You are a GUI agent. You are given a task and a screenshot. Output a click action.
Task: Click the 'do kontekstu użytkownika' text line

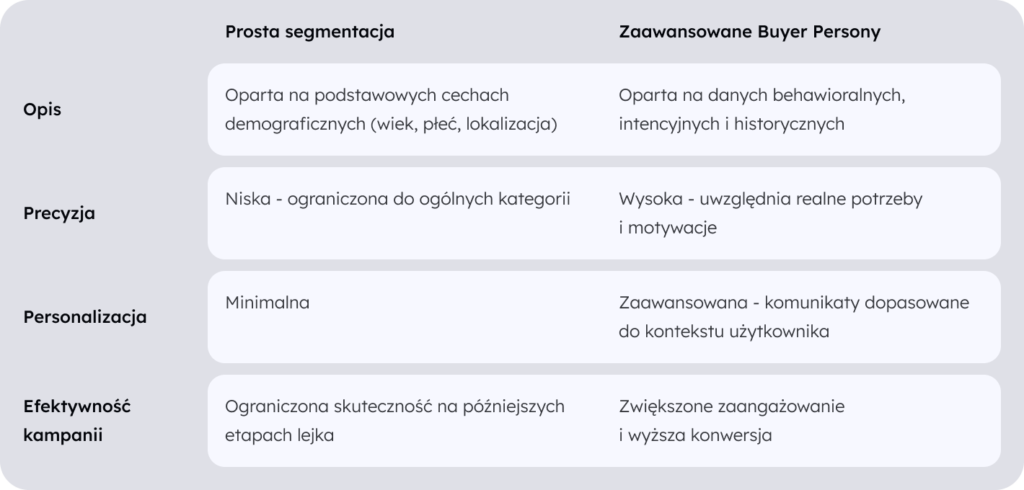pos(724,332)
